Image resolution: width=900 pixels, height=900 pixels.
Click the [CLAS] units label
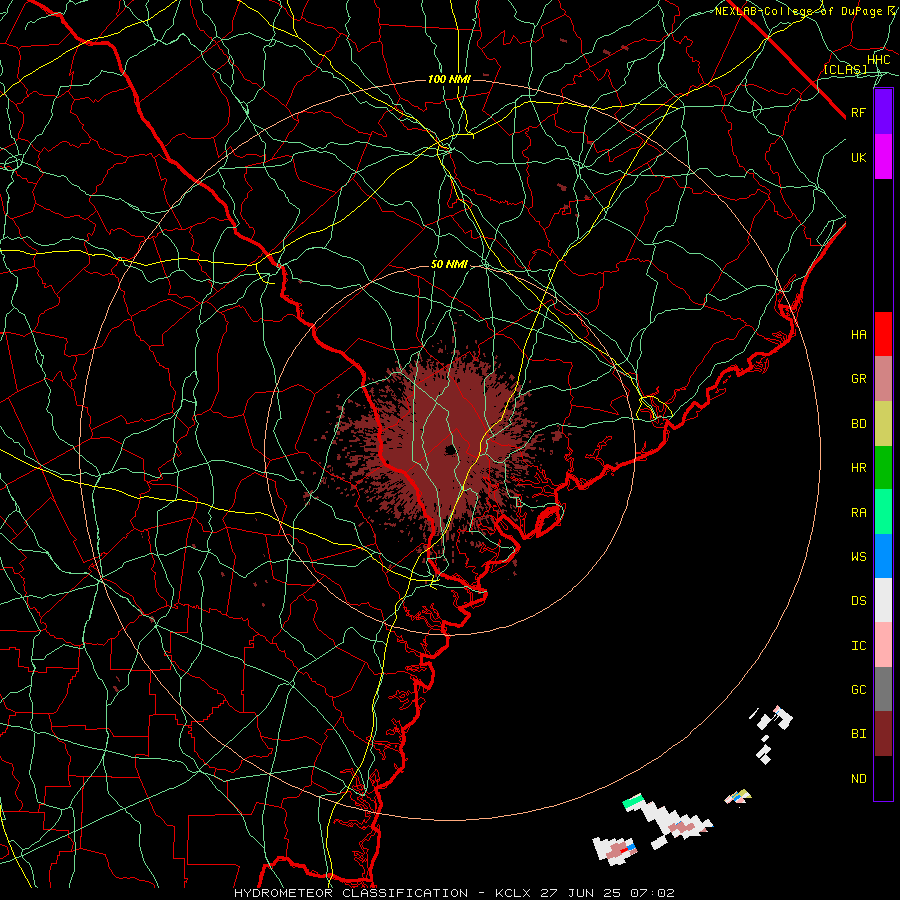845,70
